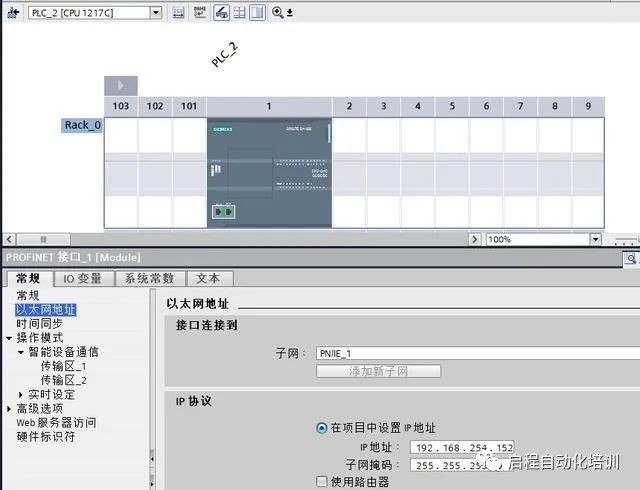Click the horizontal scrollbar left arrow

coord(9,239)
